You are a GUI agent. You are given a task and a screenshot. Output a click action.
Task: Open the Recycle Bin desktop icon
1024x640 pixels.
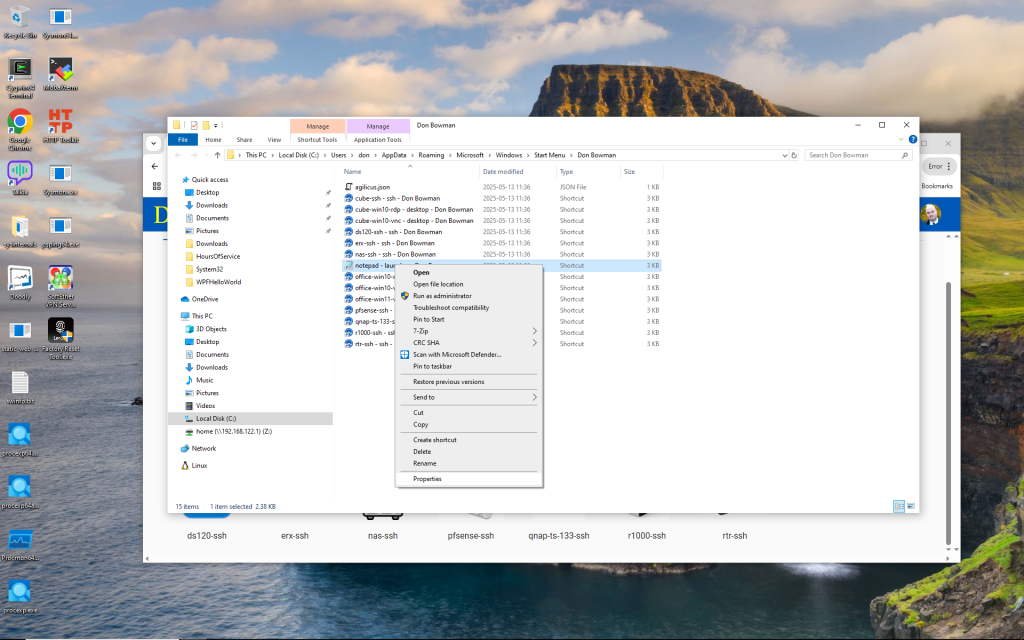tap(19, 16)
